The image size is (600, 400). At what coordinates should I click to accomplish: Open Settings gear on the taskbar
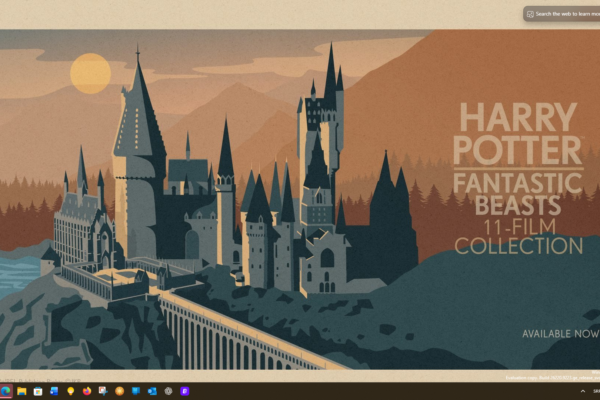[168, 391]
